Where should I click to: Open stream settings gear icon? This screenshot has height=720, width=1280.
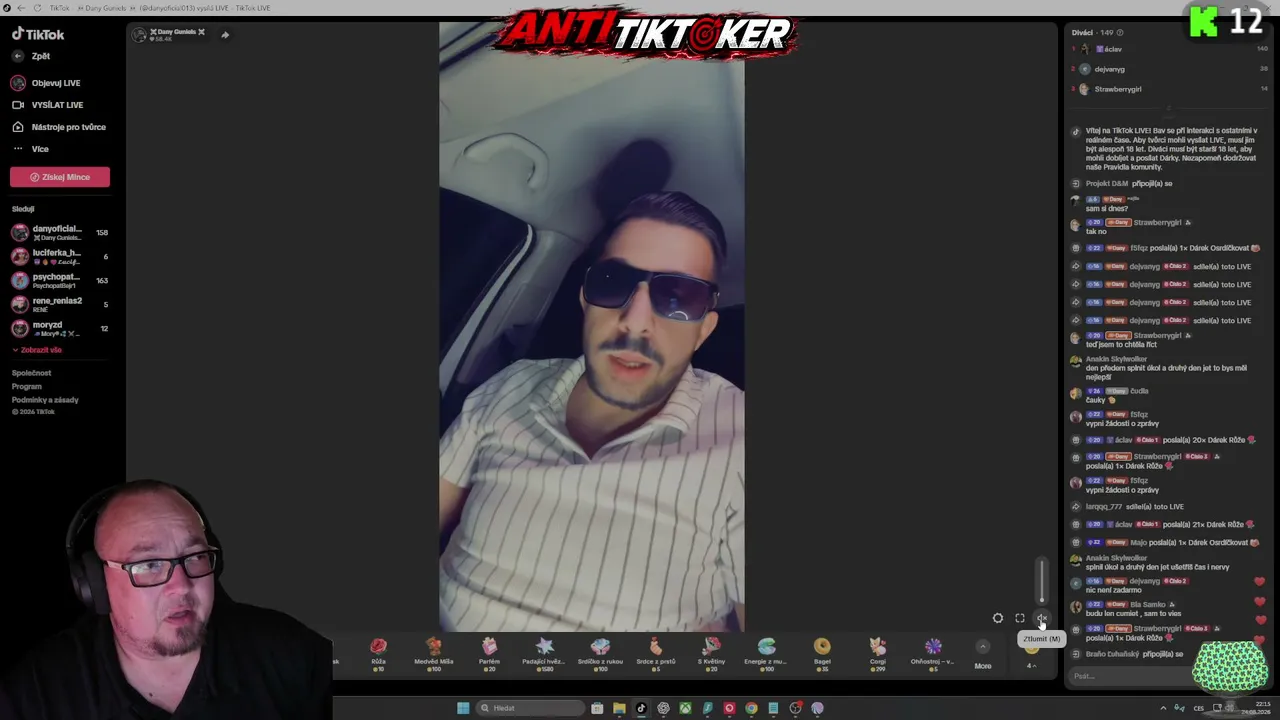click(998, 619)
